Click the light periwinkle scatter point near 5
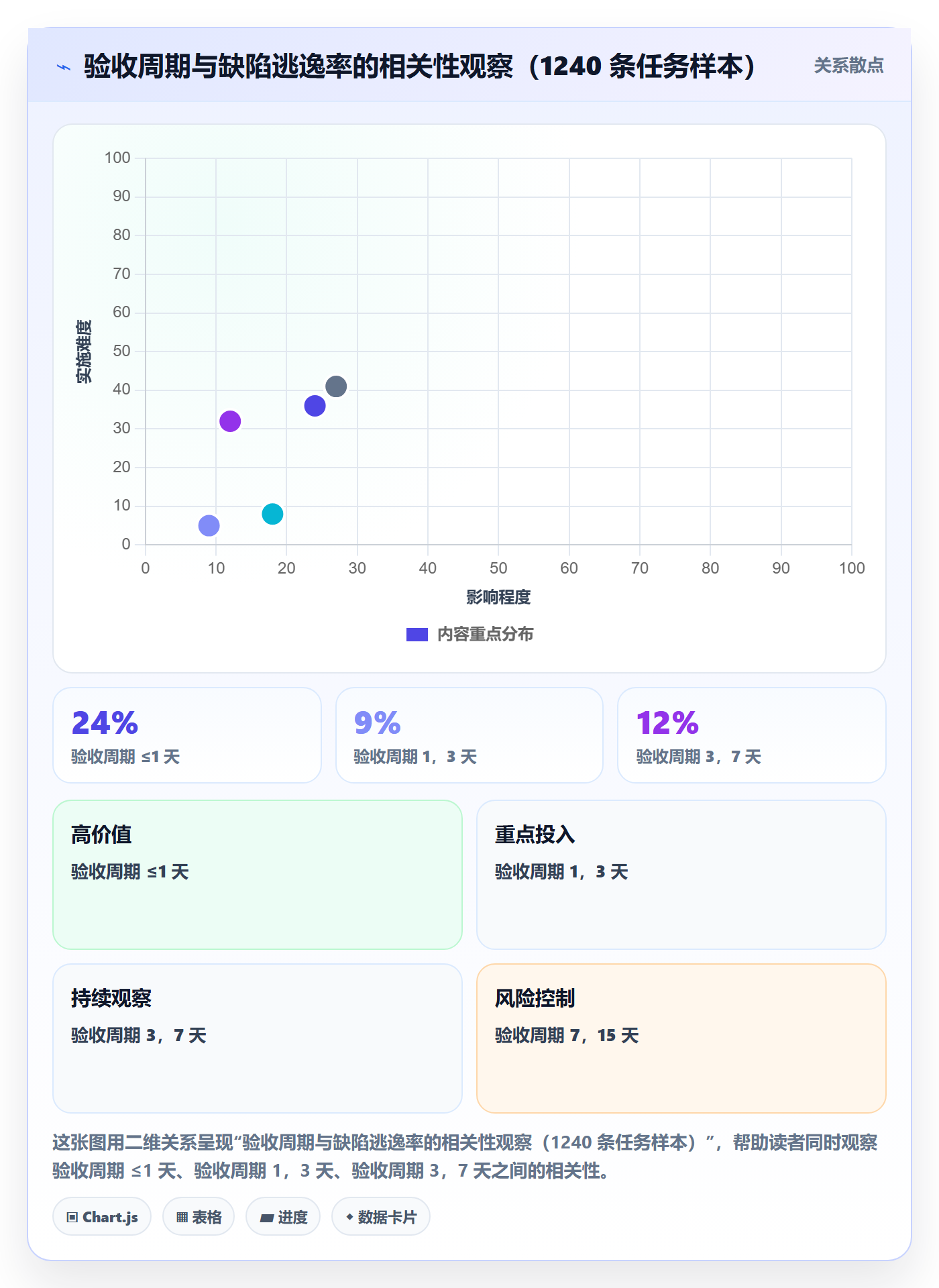939x1288 pixels. [x=209, y=525]
